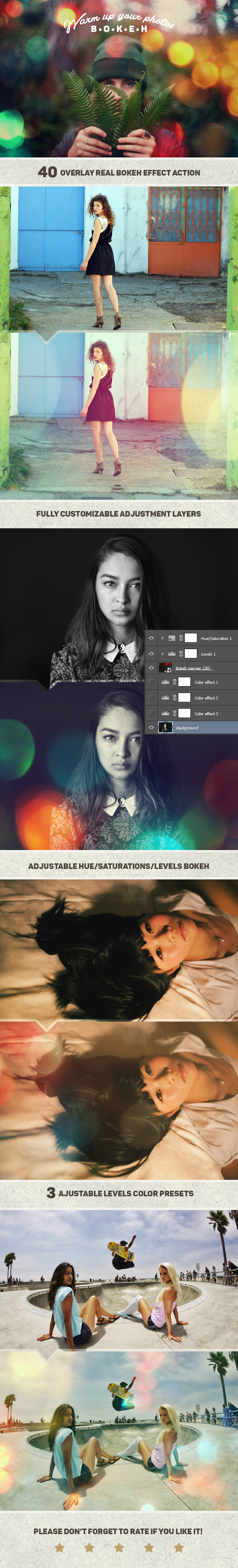Screen dimensions: 238x1568
Task: Hide the Bokeh warmer (20) layer eye
Action: (x=151, y=668)
